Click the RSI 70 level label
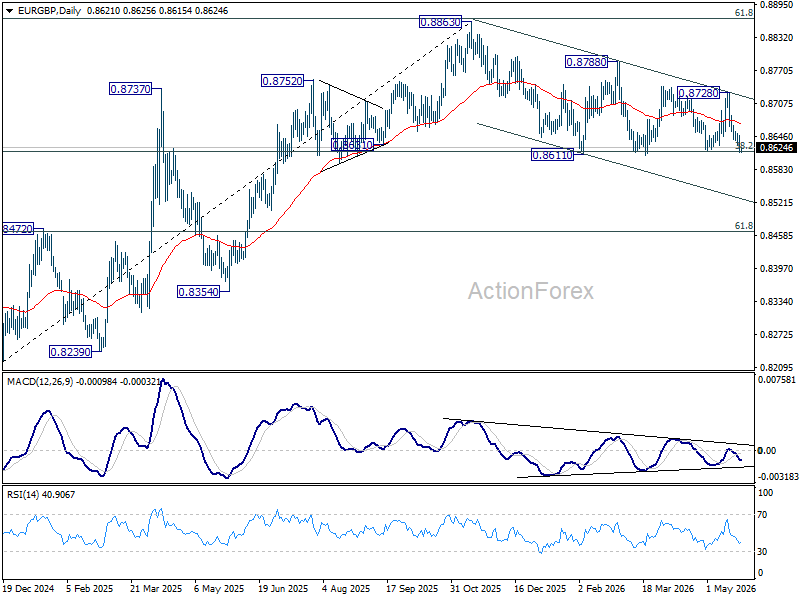Image resolution: width=800 pixels, height=600 pixels. click(x=762, y=515)
